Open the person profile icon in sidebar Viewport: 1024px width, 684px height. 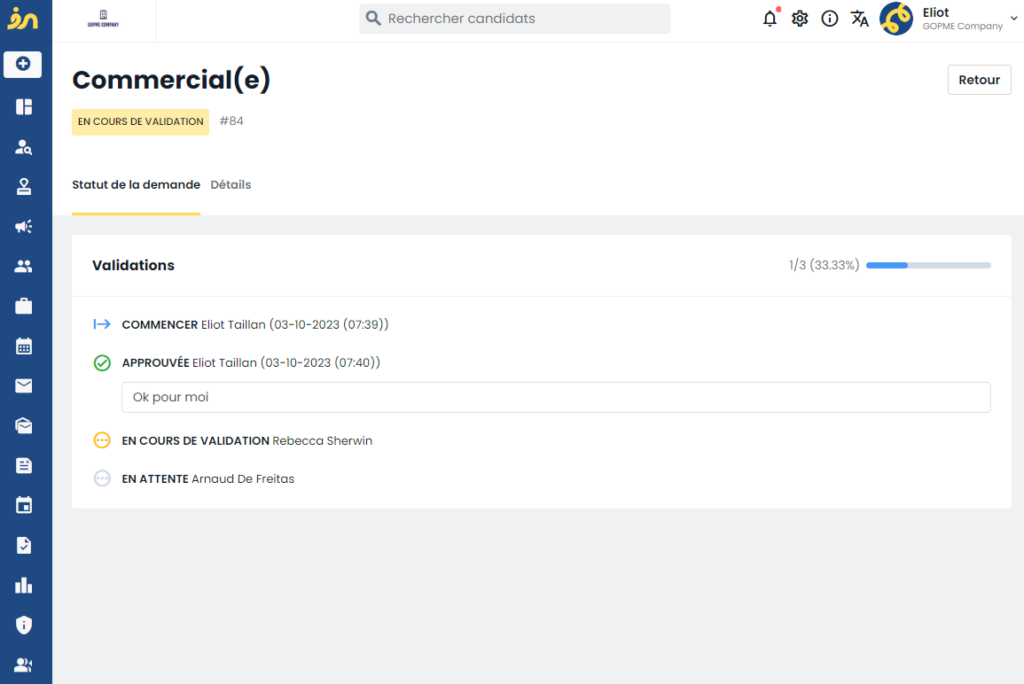[24, 187]
